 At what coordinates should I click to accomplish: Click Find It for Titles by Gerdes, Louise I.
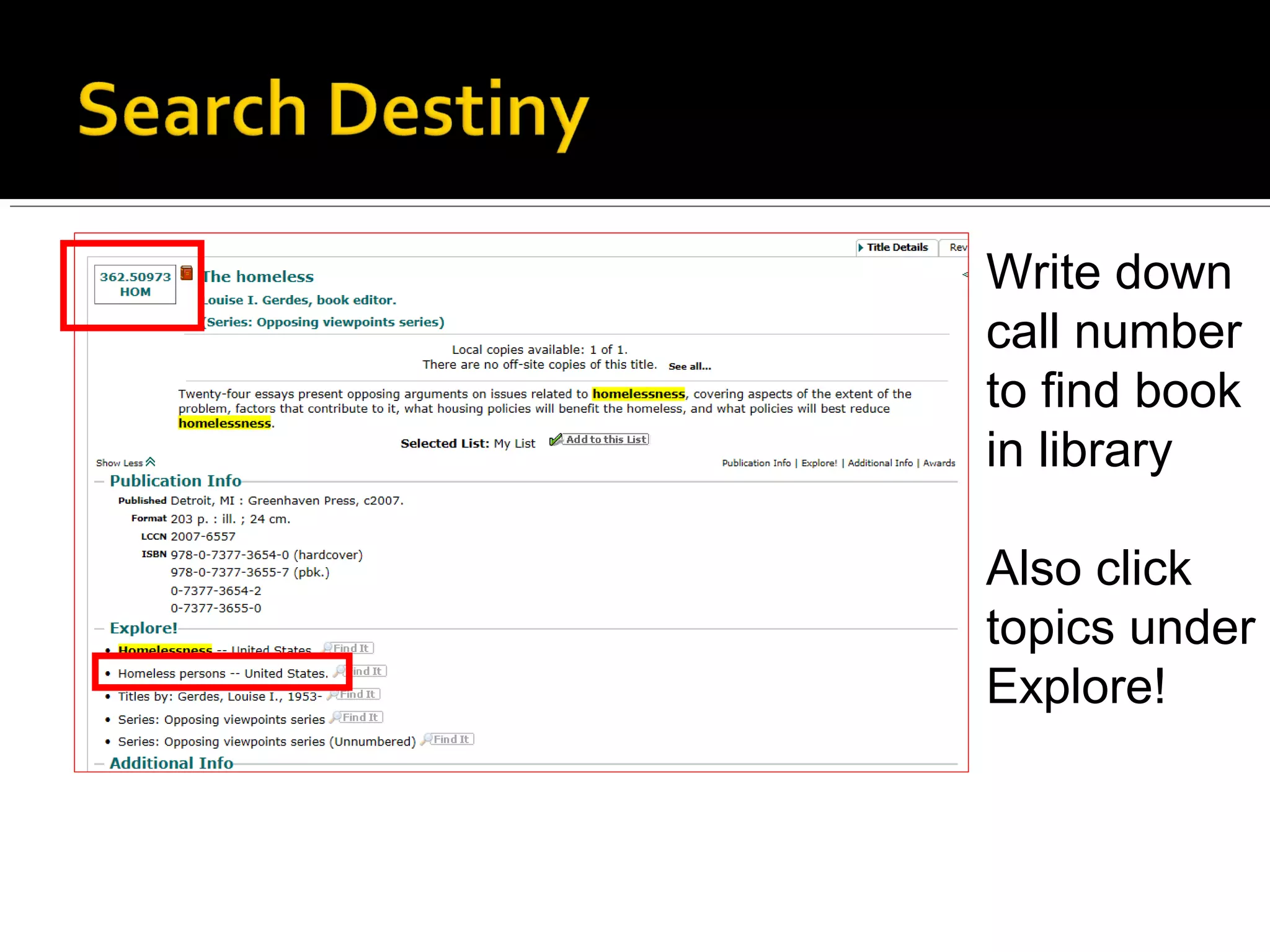tap(354, 694)
